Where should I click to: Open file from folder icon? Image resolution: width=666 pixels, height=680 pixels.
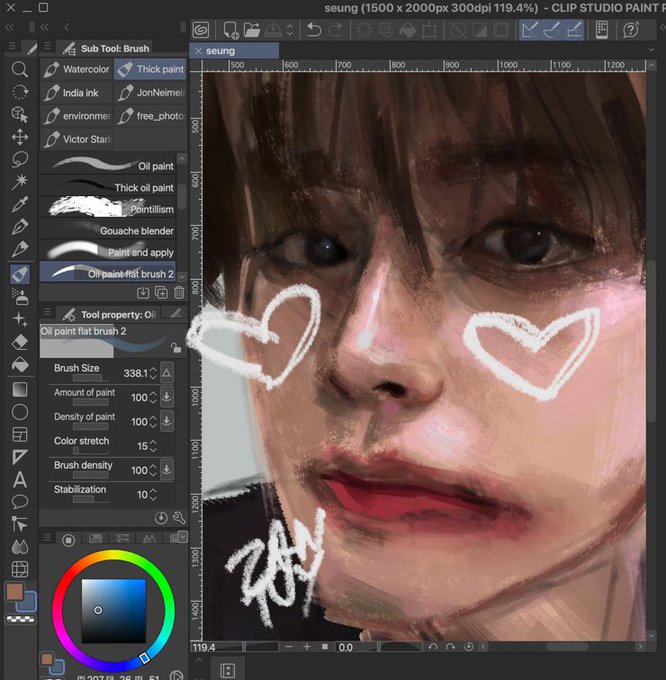251,30
